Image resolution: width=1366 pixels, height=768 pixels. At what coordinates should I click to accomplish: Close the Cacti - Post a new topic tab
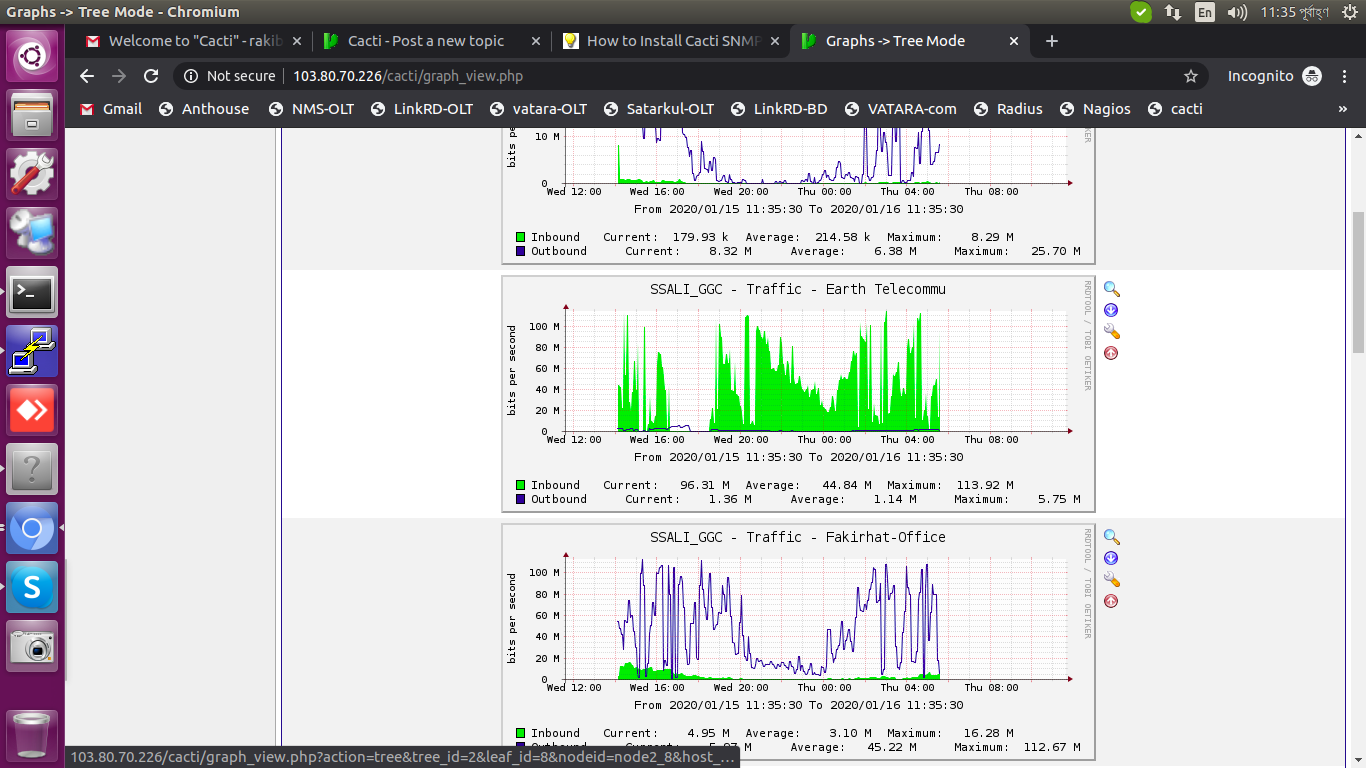pyautogui.click(x=535, y=41)
